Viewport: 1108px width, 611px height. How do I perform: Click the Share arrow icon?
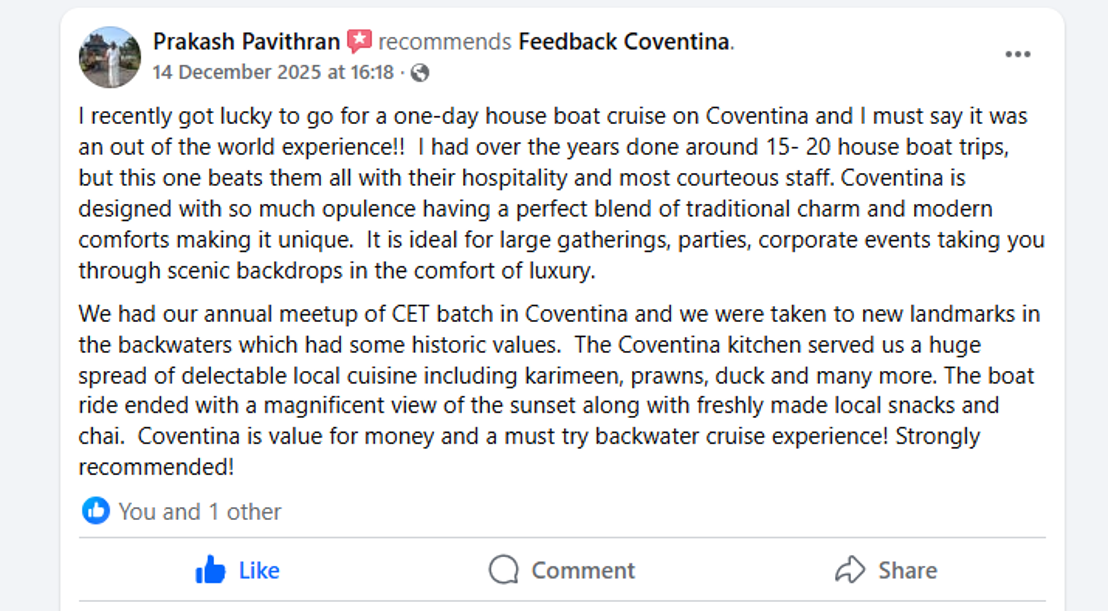(x=849, y=570)
